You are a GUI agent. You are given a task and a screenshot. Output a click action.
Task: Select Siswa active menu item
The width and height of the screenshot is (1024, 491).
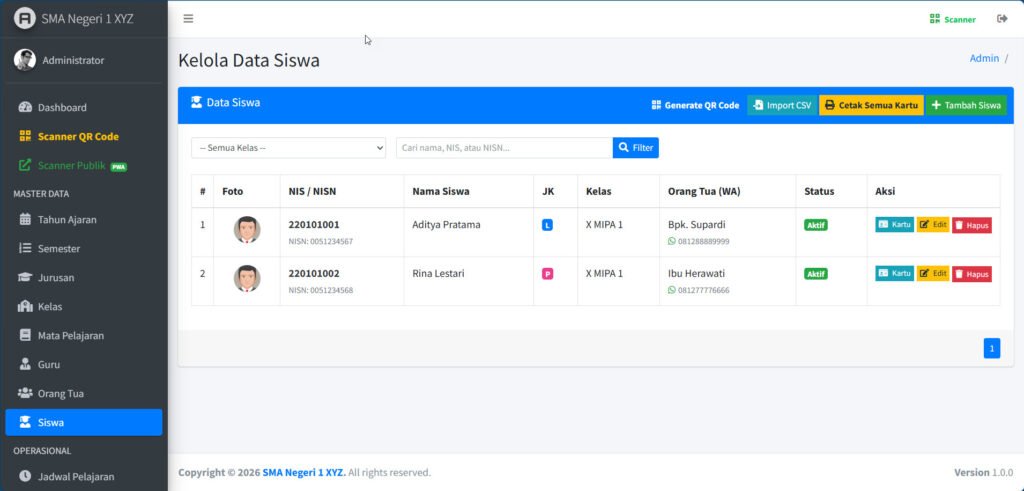[x=84, y=422]
